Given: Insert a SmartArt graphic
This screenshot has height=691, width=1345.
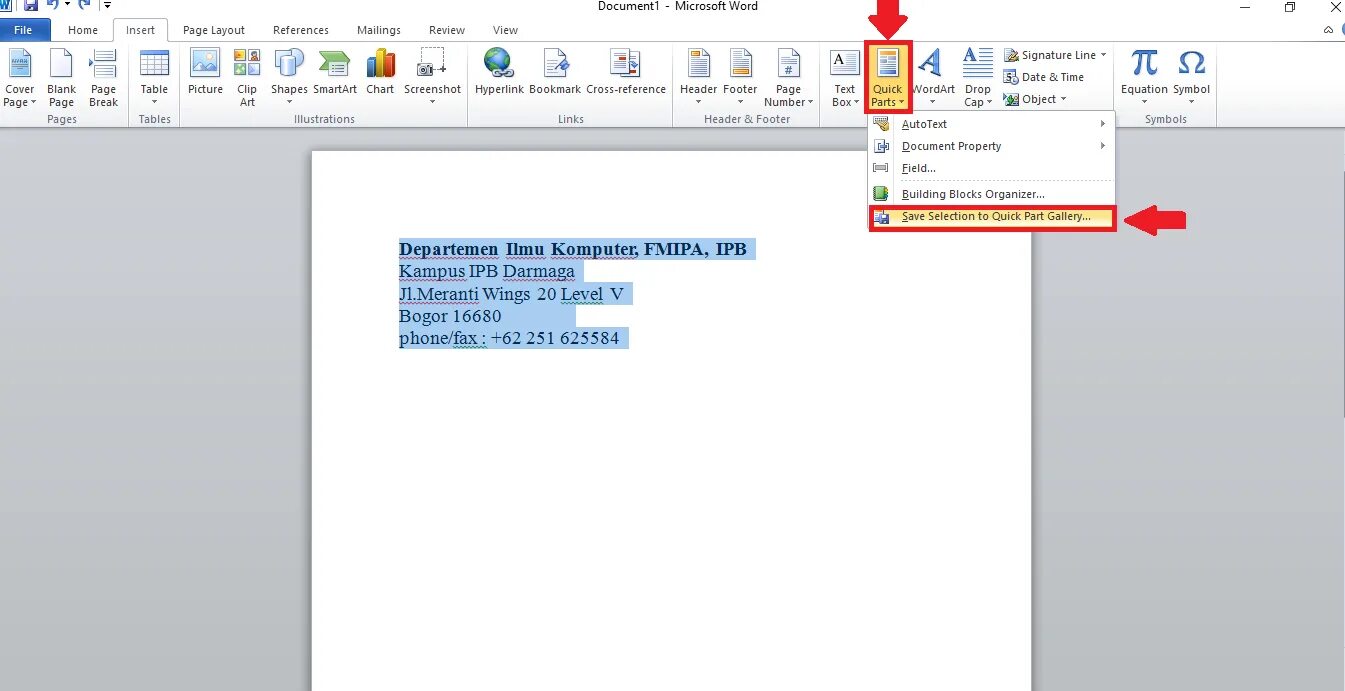Looking at the screenshot, I should coord(335,72).
